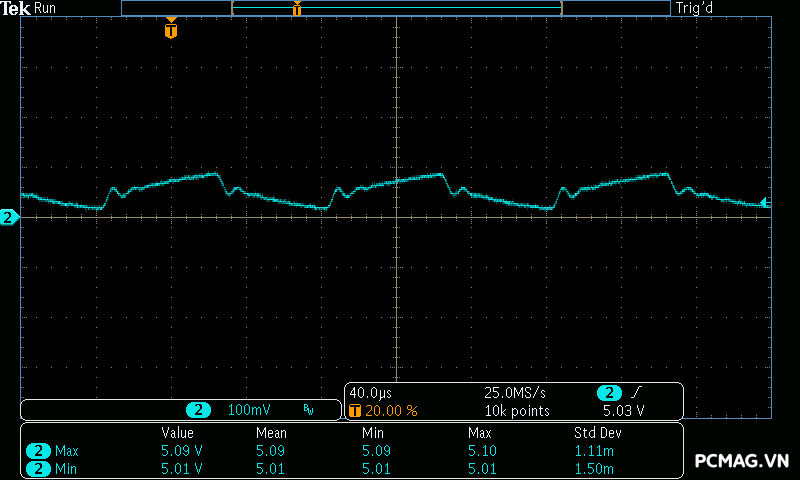Toggle the channel 2 Max measurement badge
This screenshot has height=480, width=800.
(39, 450)
